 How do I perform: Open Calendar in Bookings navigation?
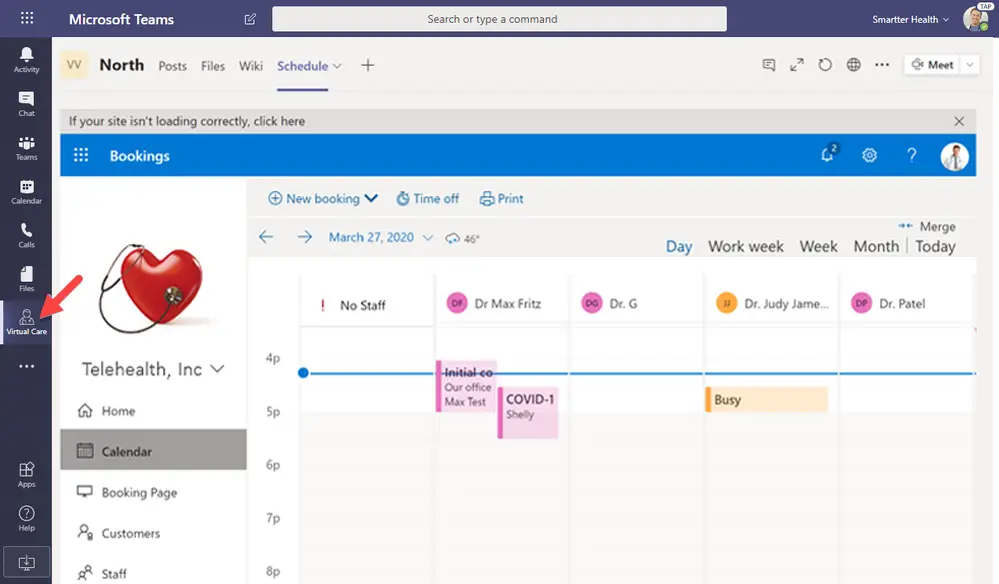pyautogui.click(x=154, y=451)
